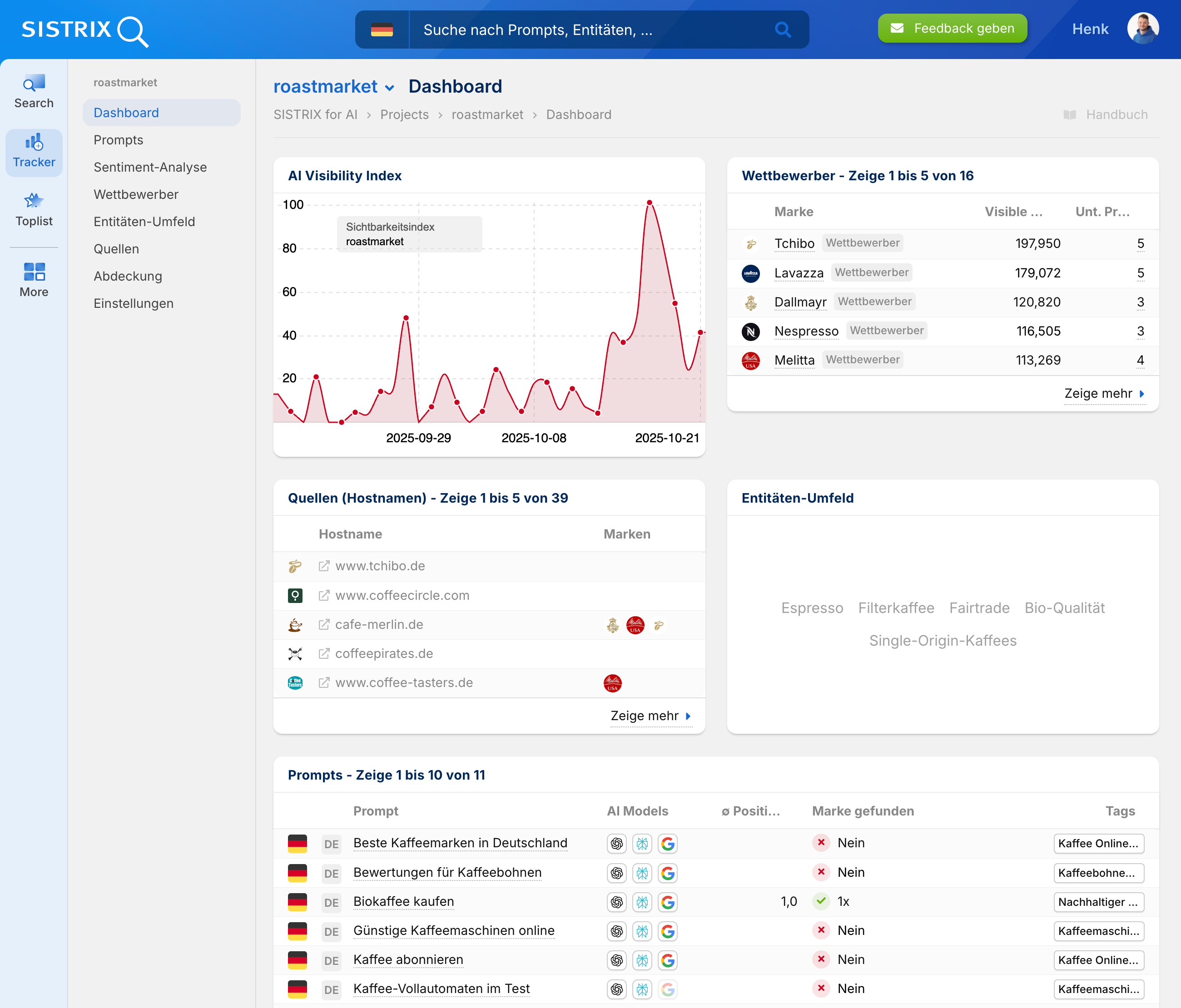Click the Google icon next to Beste Kaffeemarken
The height and width of the screenshot is (1008, 1181).
point(667,844)
